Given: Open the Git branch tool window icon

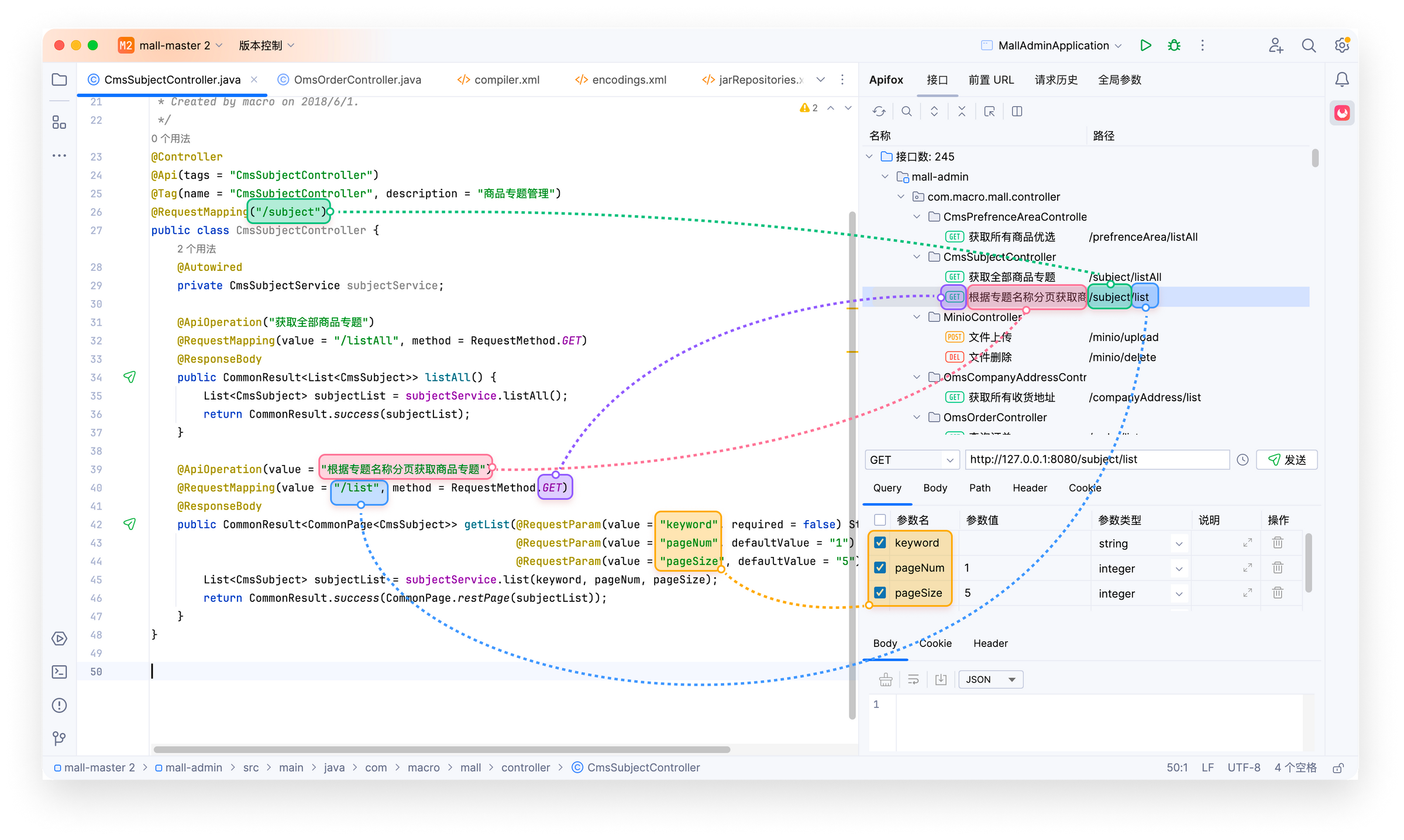Looking at the screenshot, I should (x=60, y=738).
